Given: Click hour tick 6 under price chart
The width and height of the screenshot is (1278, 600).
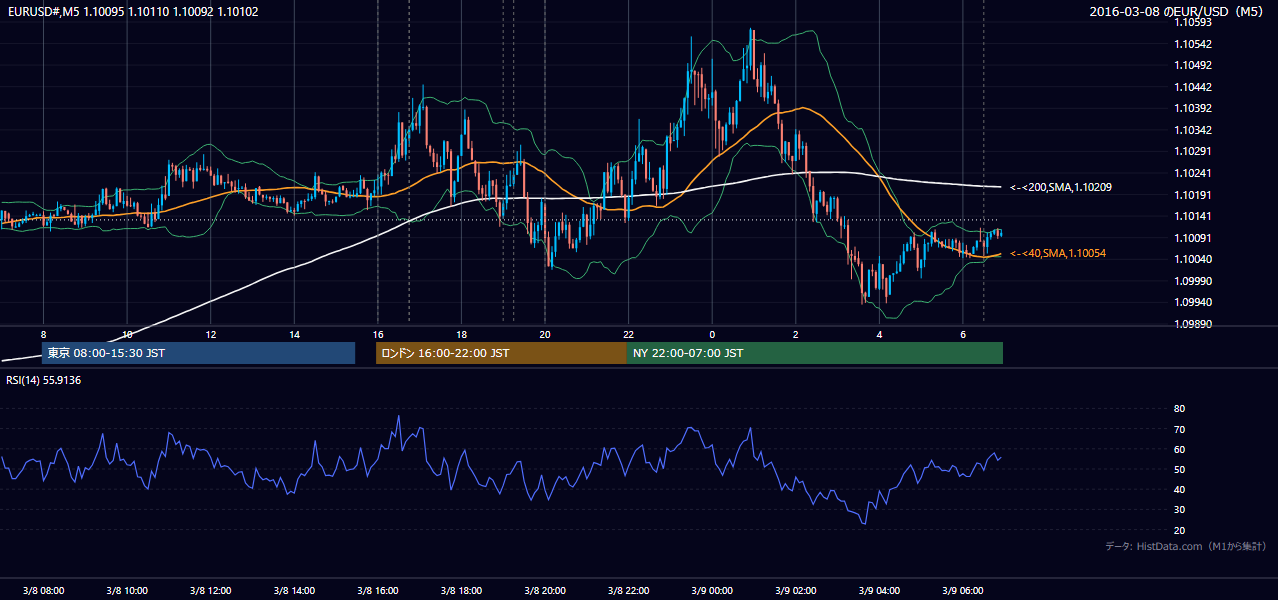Looking at the screenshot, I should 963,334.
